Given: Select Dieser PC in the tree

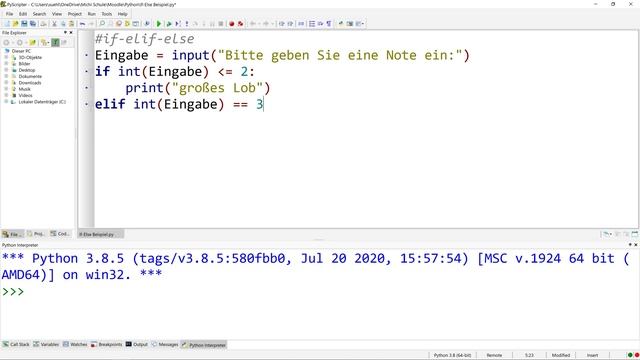Looking at the screenshot, I should tap(21, 51).
